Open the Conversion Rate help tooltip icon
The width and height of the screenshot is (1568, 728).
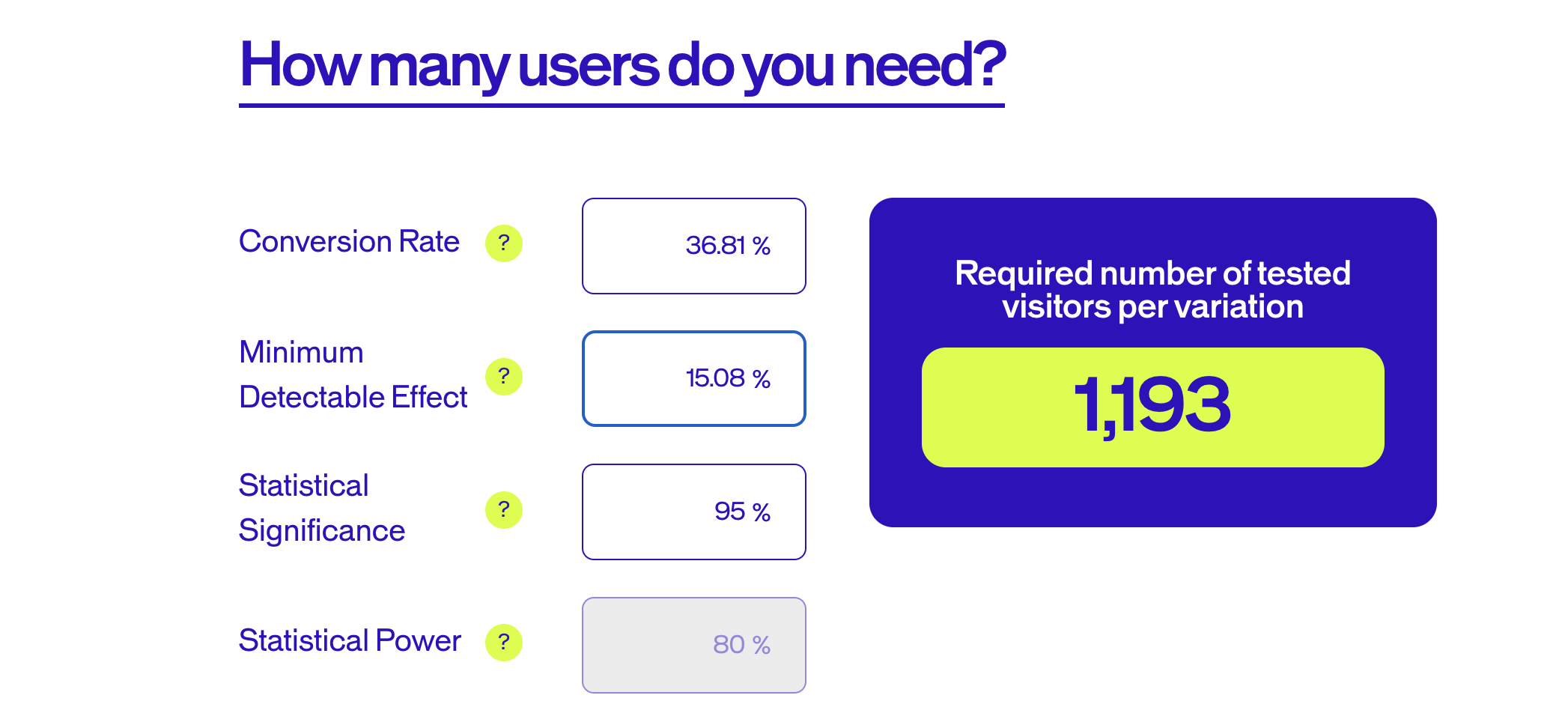[x=504, y=243]
